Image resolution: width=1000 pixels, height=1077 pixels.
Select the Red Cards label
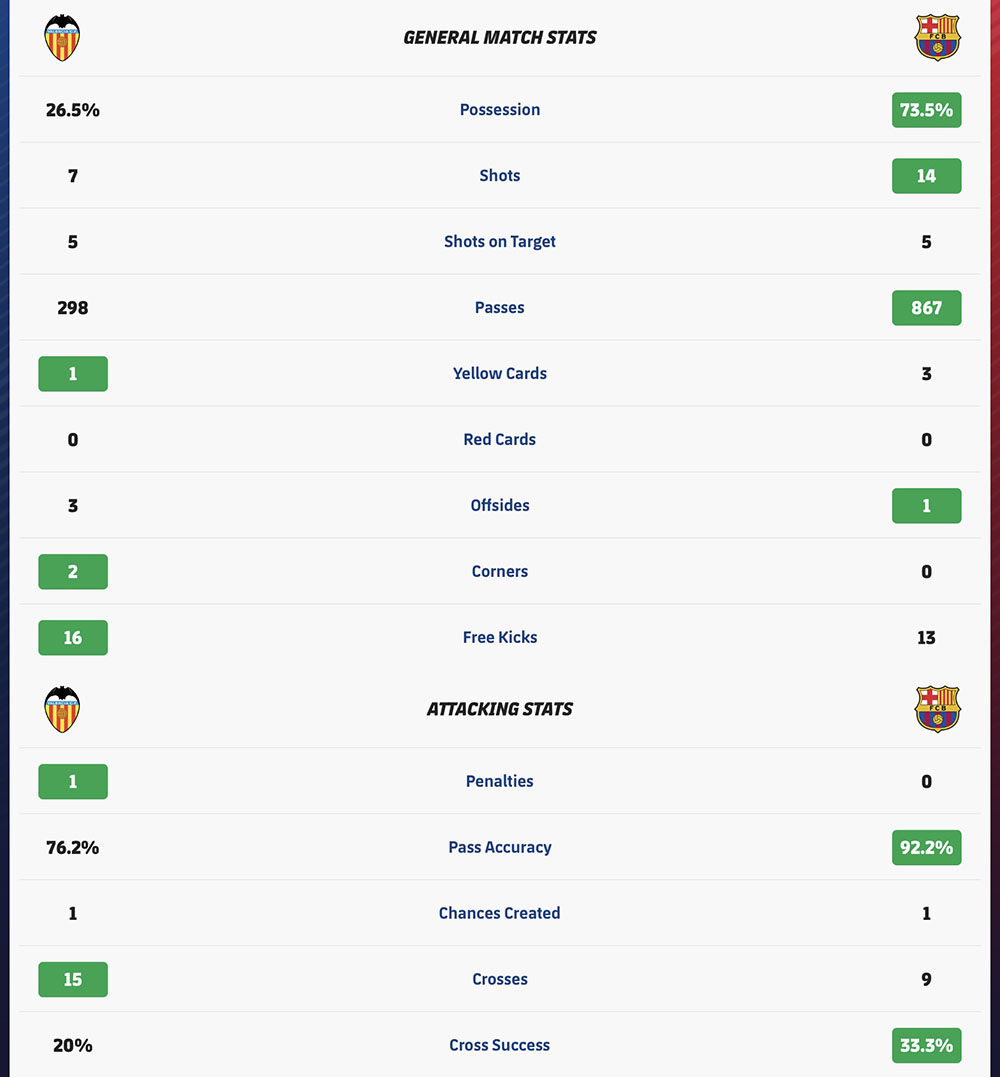click(500, 440)
